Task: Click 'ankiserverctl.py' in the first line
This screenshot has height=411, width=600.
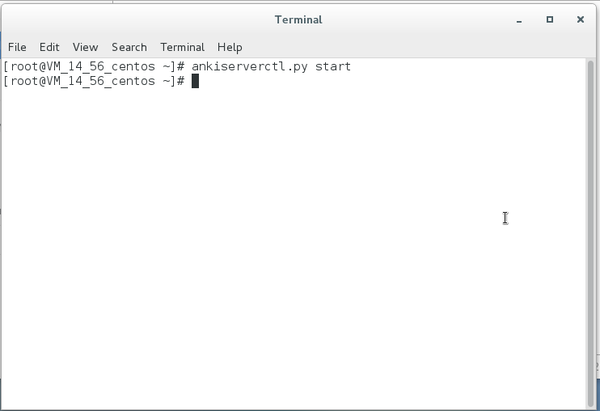Action: 249,67
